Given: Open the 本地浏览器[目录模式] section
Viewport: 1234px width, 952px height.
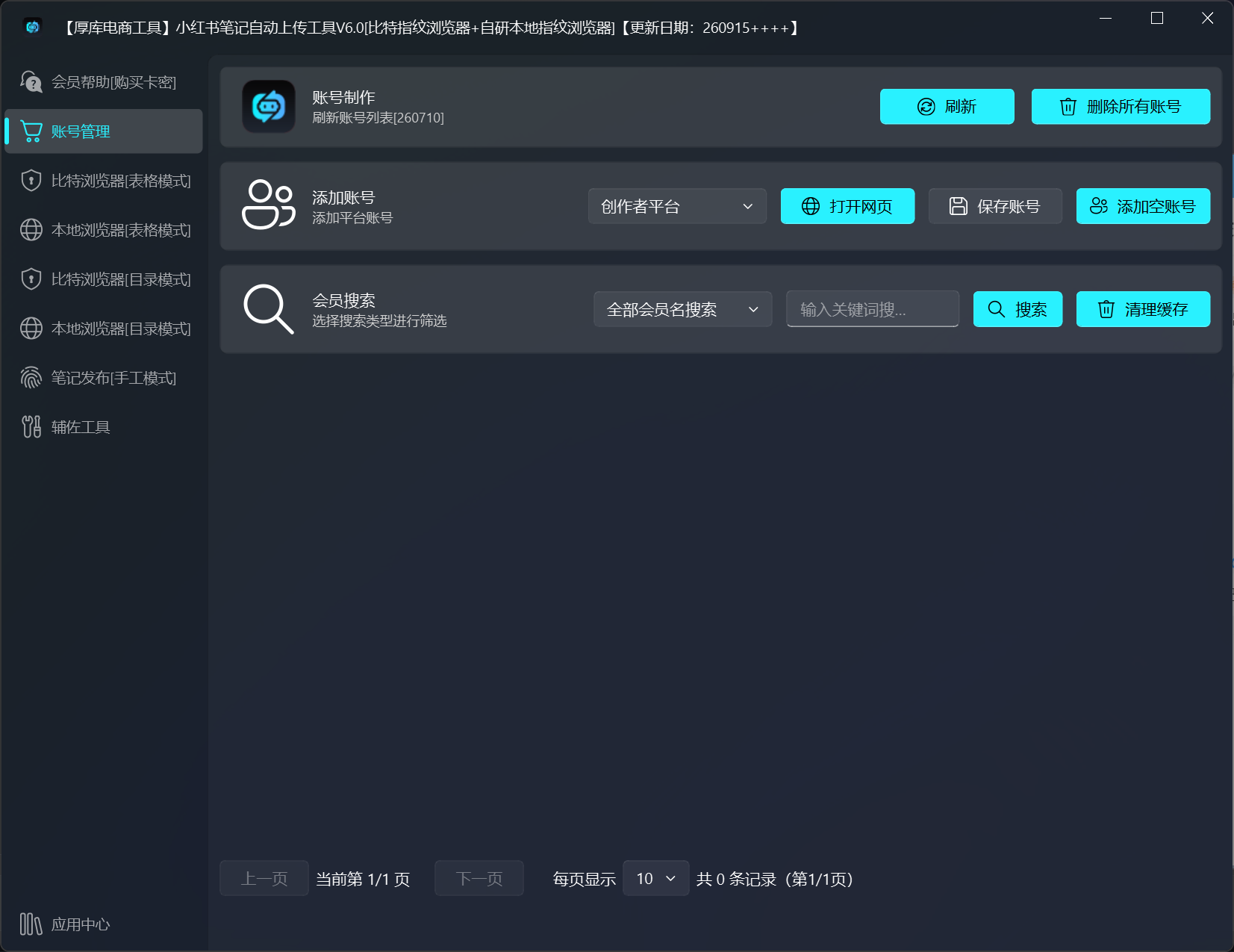Looking at the screenshot, I should pos(104,329).
